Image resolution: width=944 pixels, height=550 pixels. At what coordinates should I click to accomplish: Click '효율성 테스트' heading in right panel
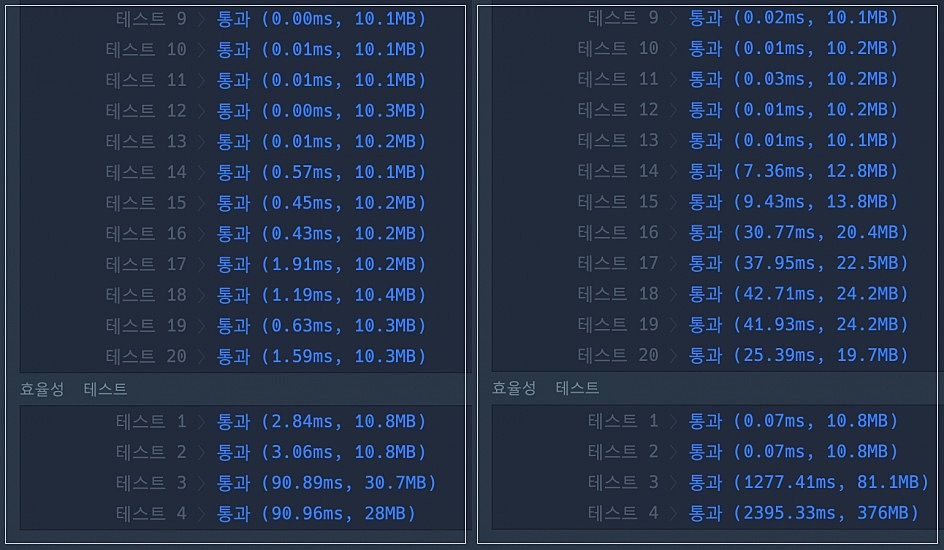pos(545,388)
